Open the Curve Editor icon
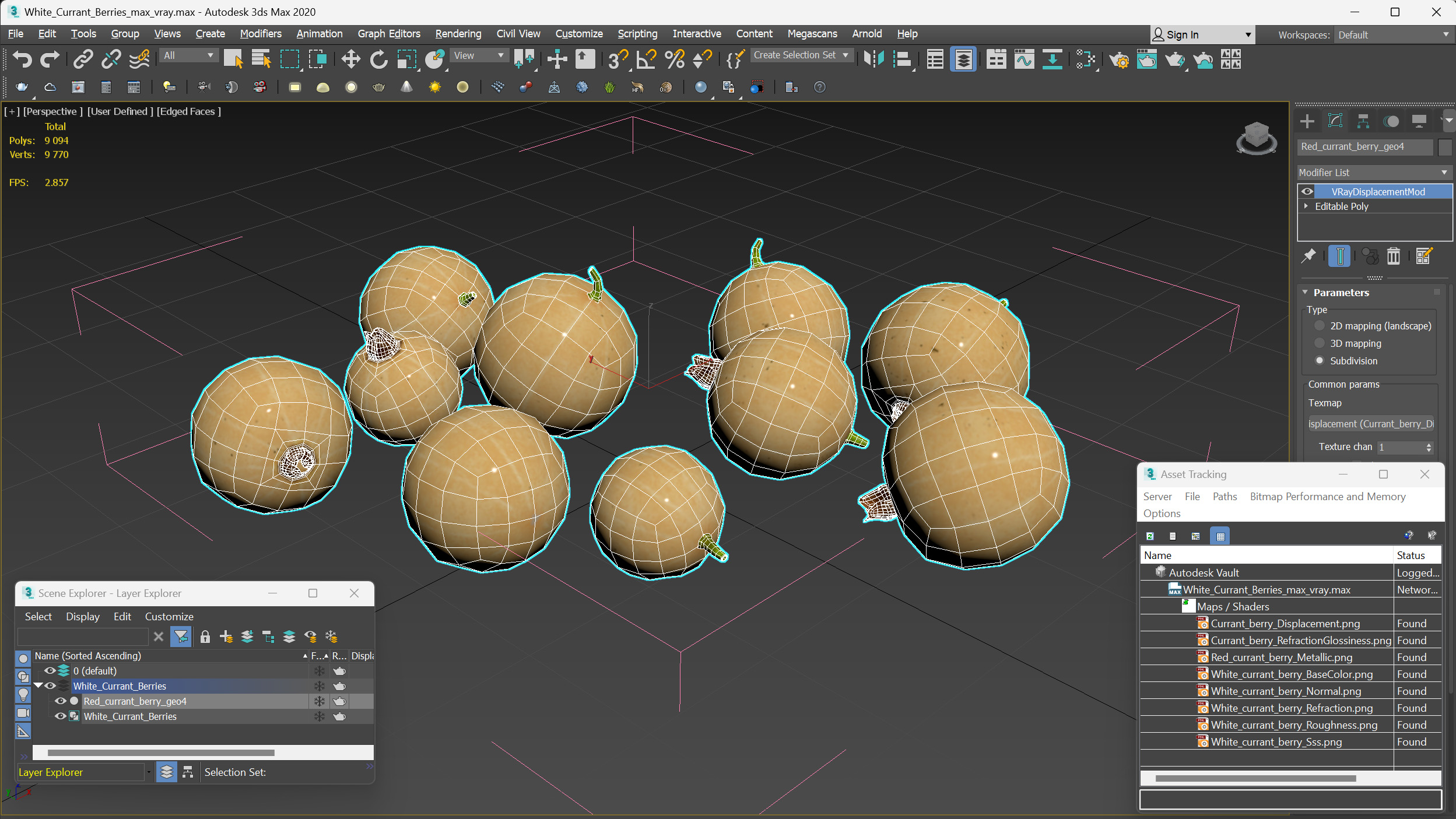Viewport: 1456px width, 819px height. coord(1024,59)
